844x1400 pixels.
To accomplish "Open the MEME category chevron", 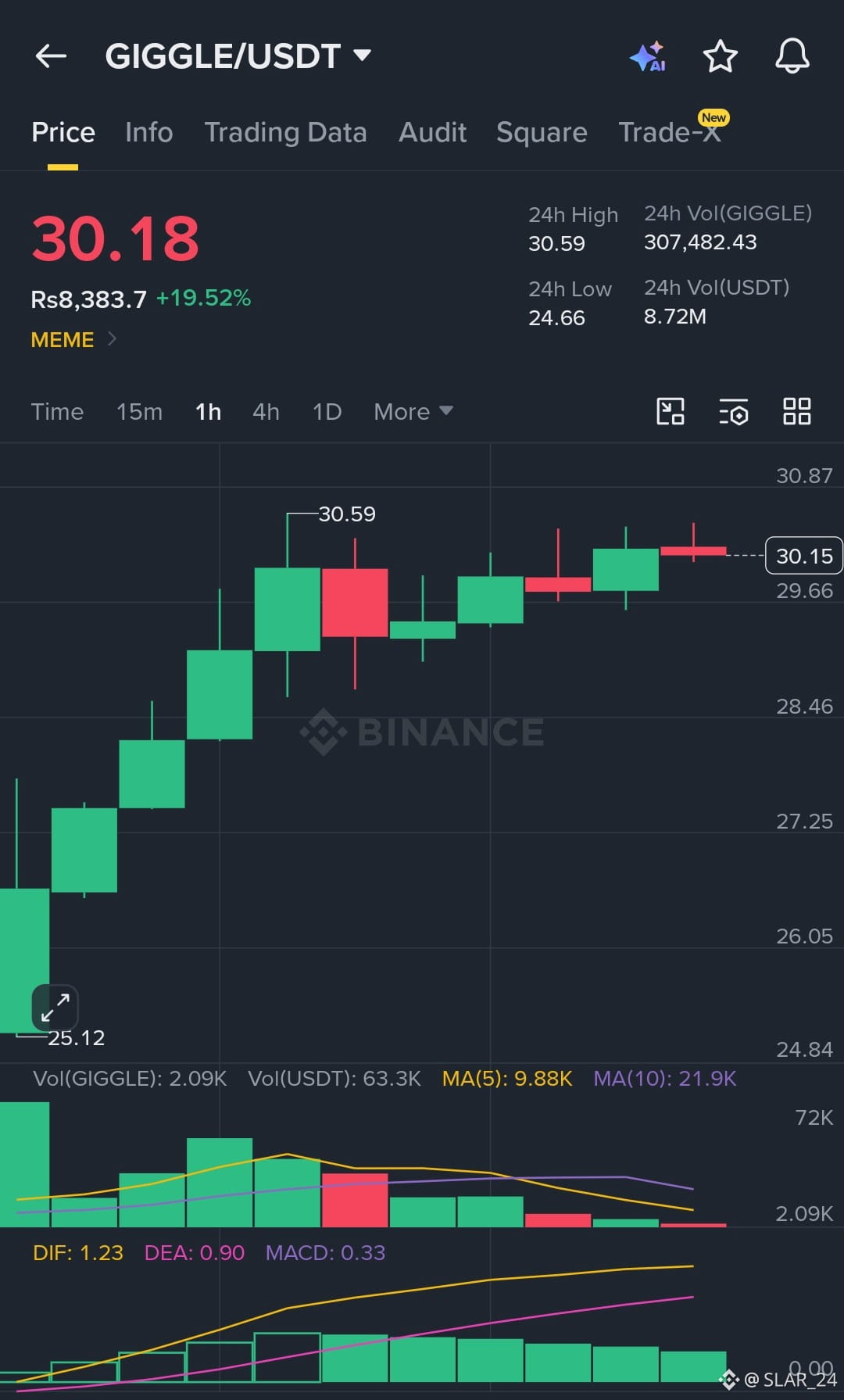I will point(112,338).
